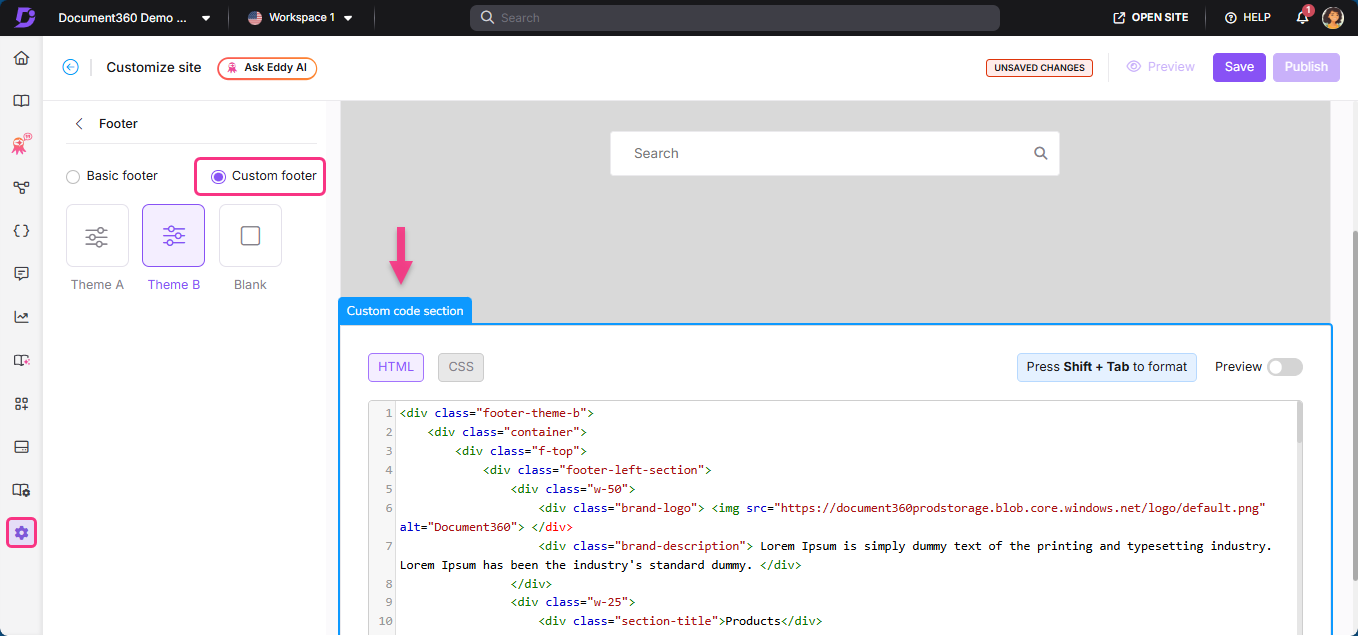
Task: Open the workflow nodes icon in sidebar
Action: point(21,187)
